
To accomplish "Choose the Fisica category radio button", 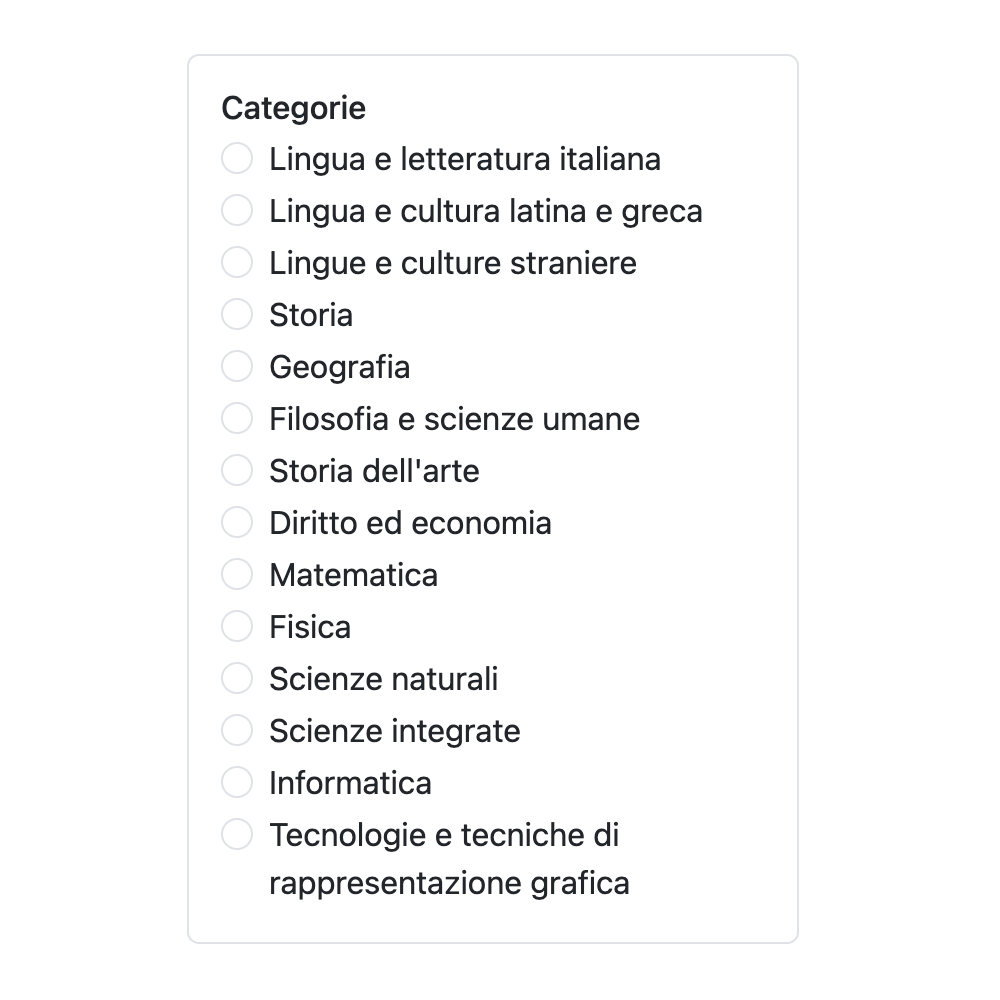I will pyautogui.click(x=237, y=626).
